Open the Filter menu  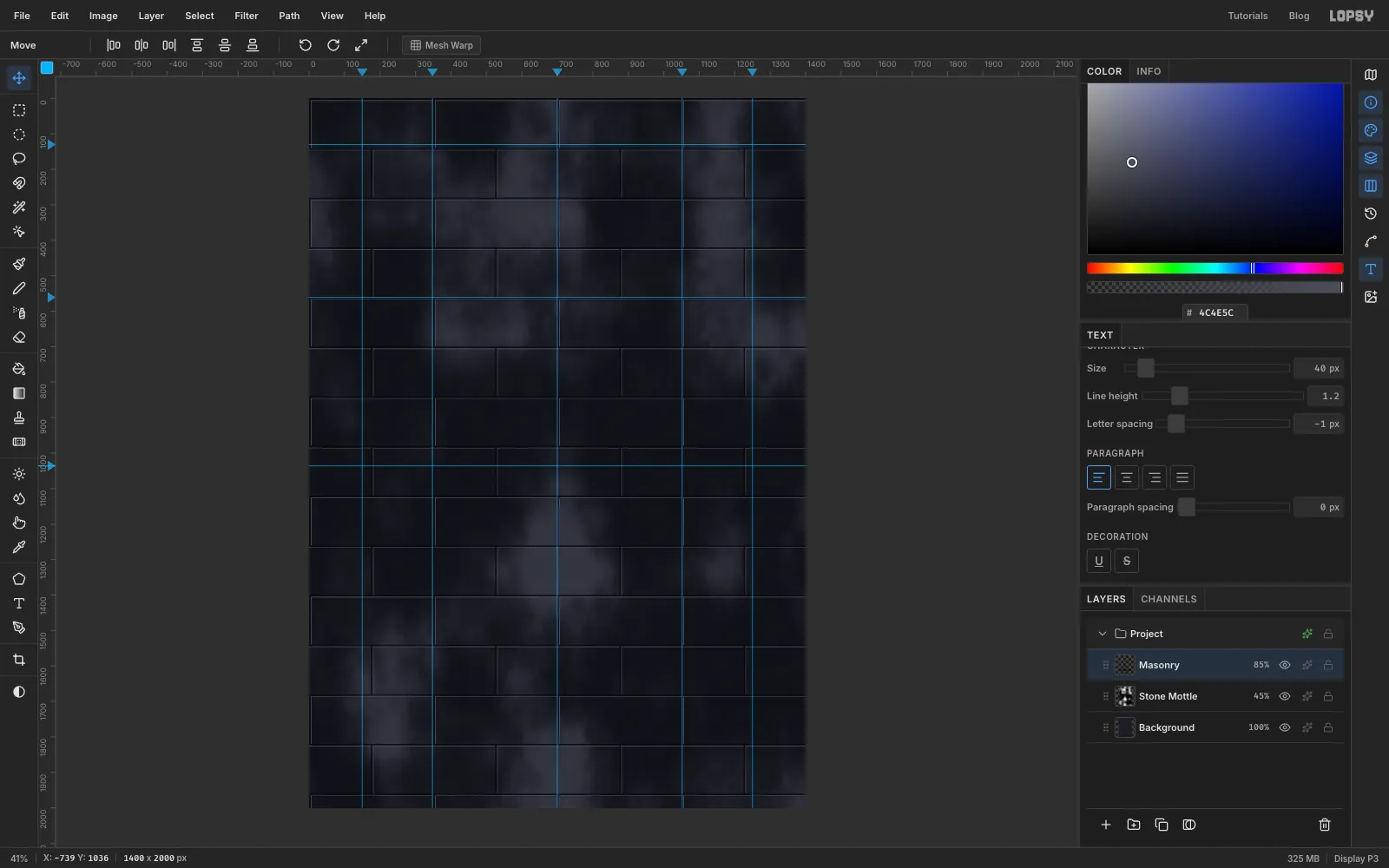[x=247, y=16]
